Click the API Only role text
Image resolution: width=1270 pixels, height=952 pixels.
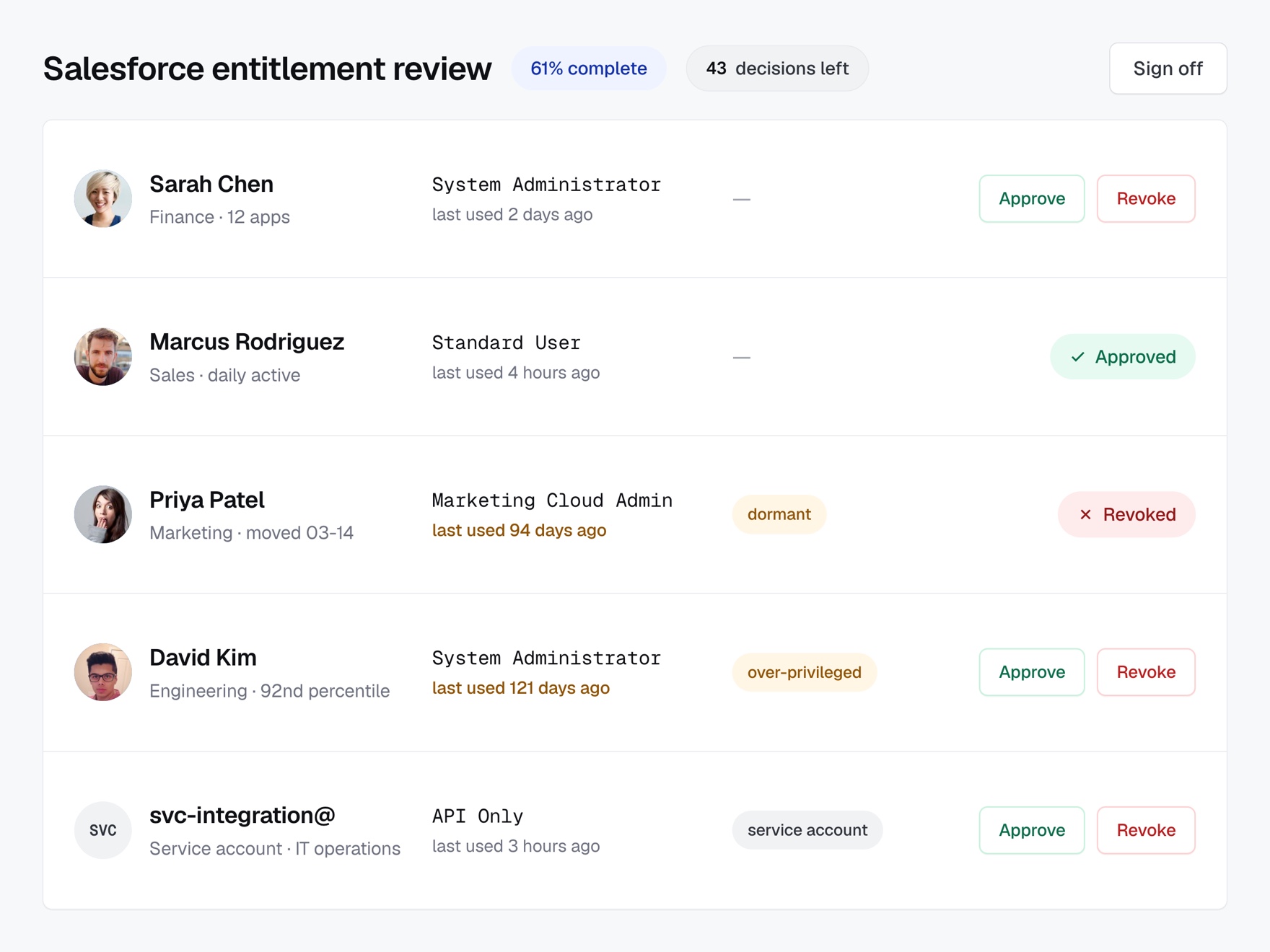click(478, 816)
